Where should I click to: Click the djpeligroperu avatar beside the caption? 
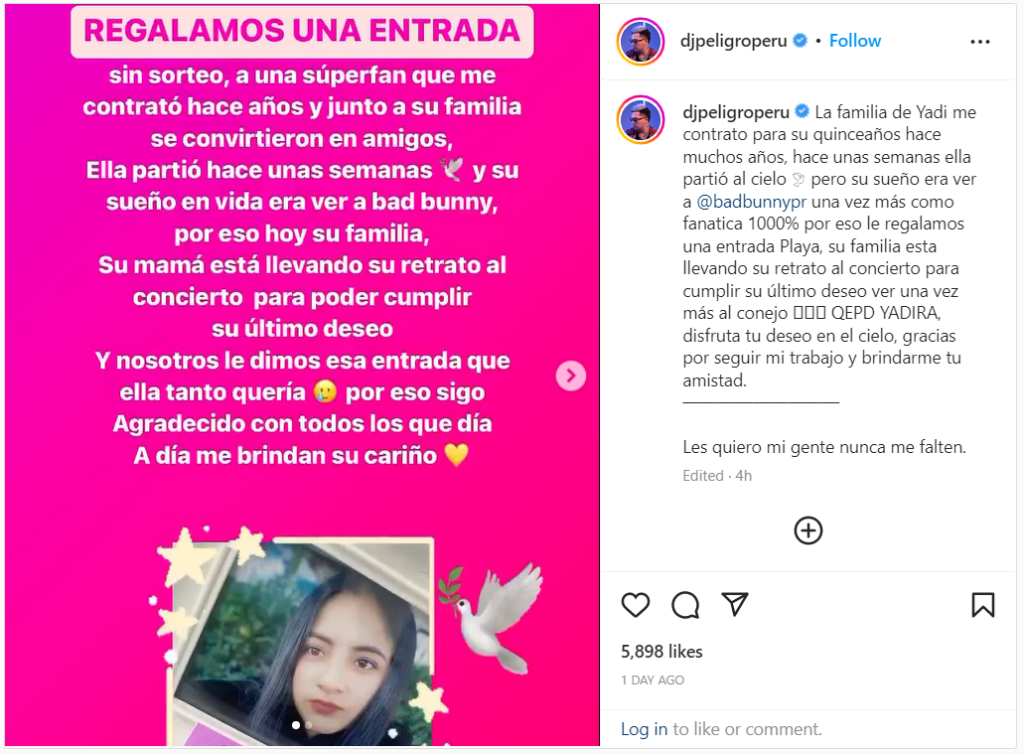click(641, 120)
